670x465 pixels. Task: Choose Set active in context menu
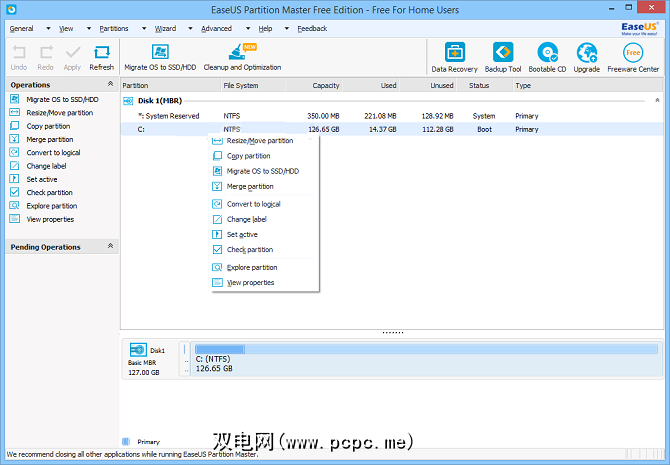click(264, 235)
